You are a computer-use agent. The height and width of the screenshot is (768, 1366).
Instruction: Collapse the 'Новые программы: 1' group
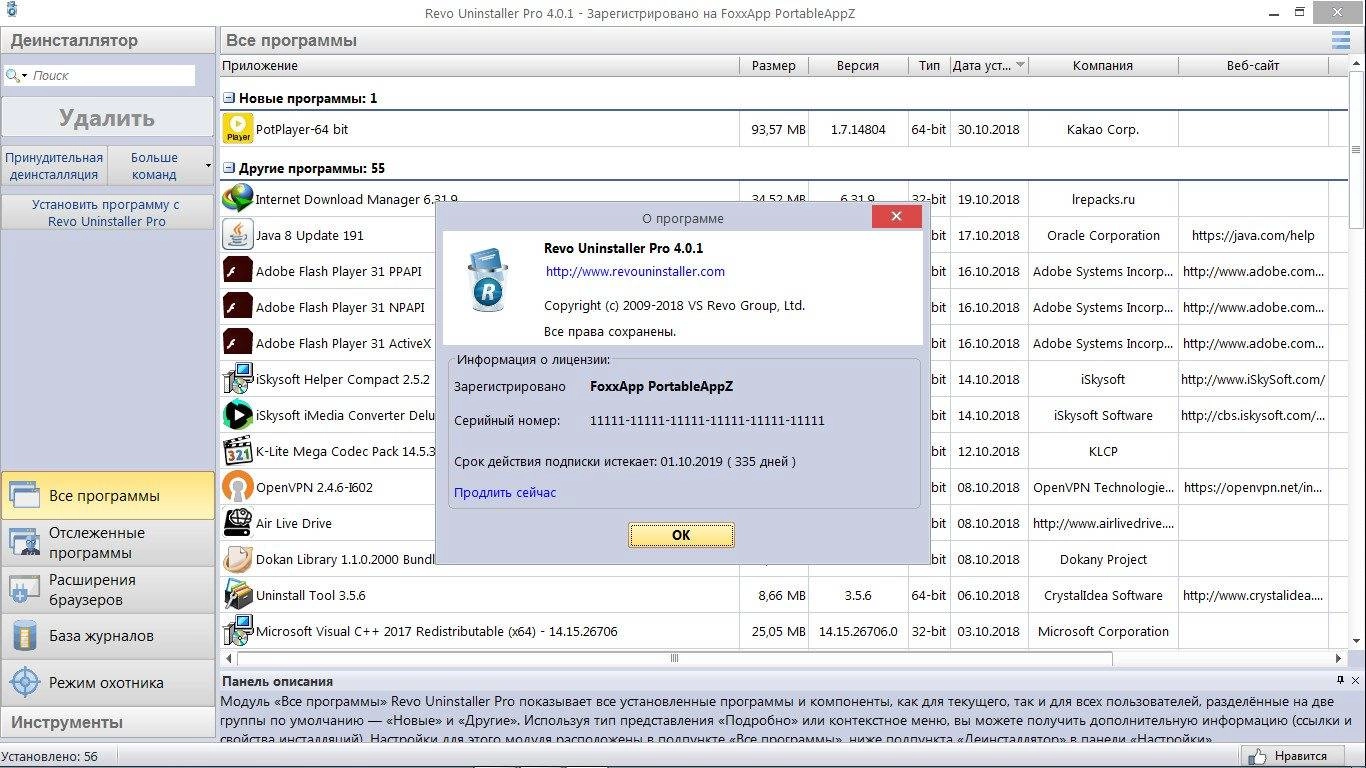[229, 98]
